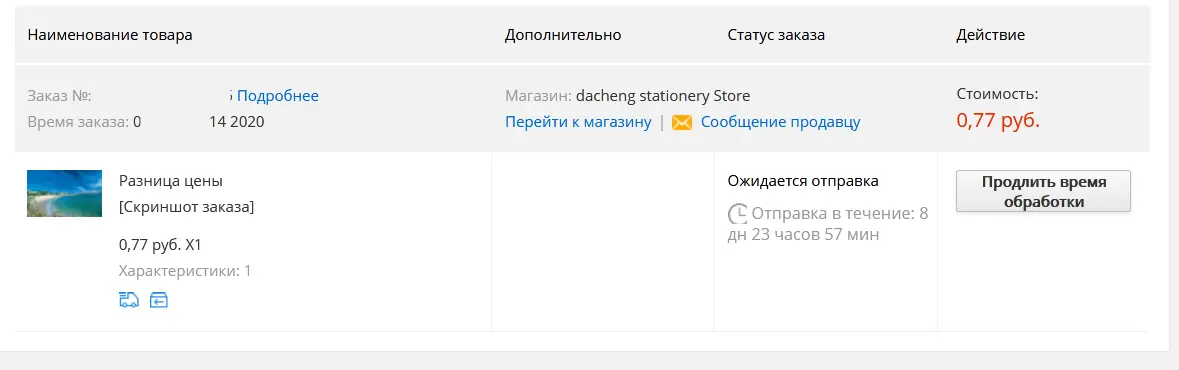Click the Наименование товара column header
Screen dimensions: 1179x370
tap(110, 35)
